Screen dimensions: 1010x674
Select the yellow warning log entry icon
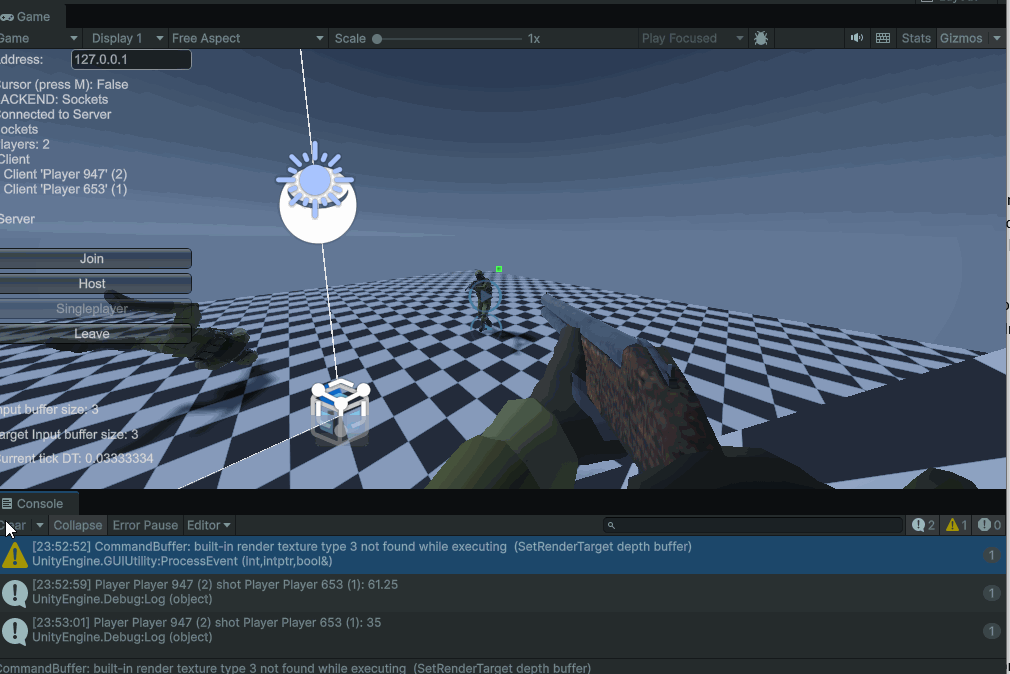pyautogui.click(x=15, y=555)
